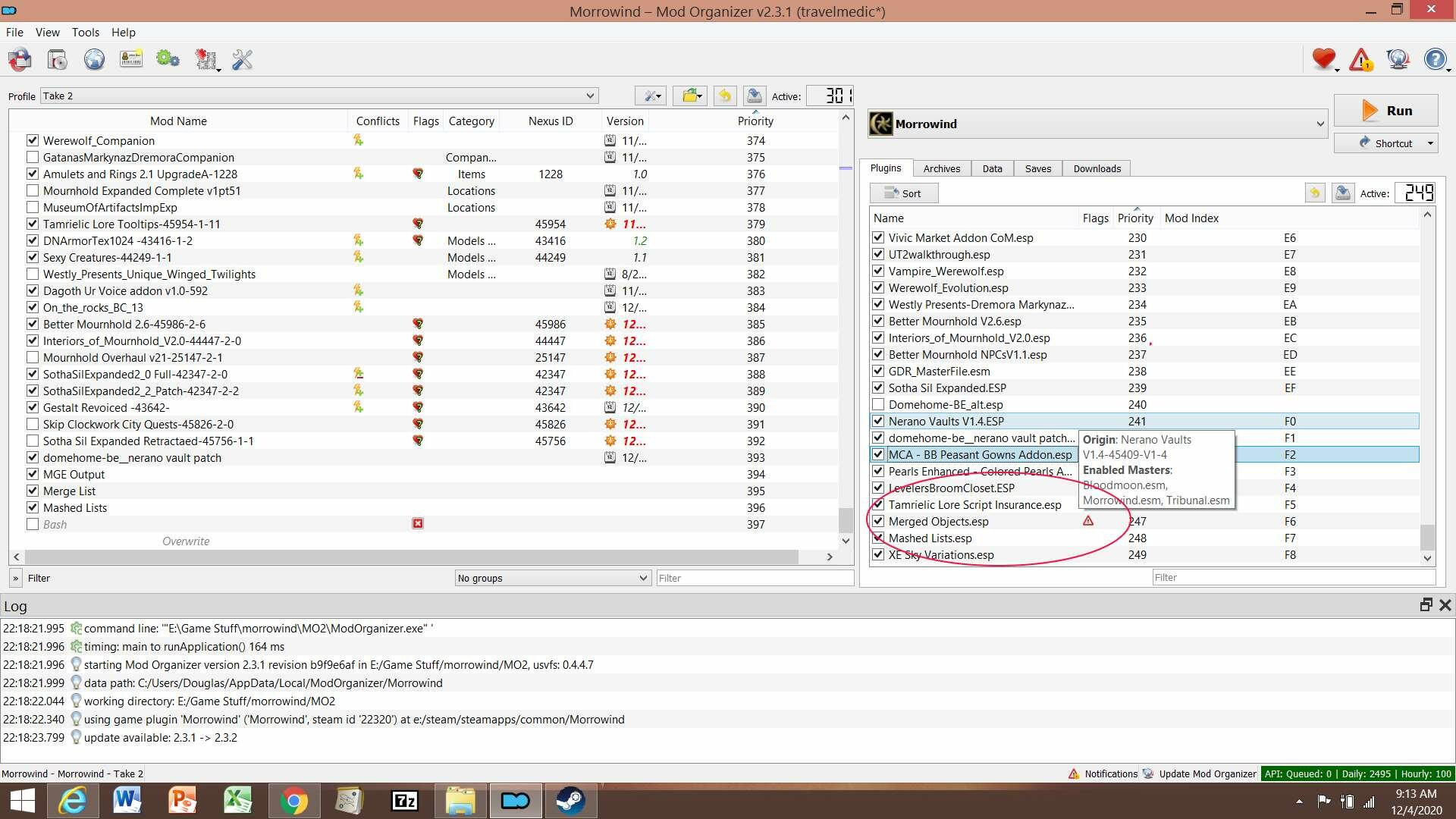Open Steam from the taskbar
The image size is (1456, 819).
click(x=570, y=801)
